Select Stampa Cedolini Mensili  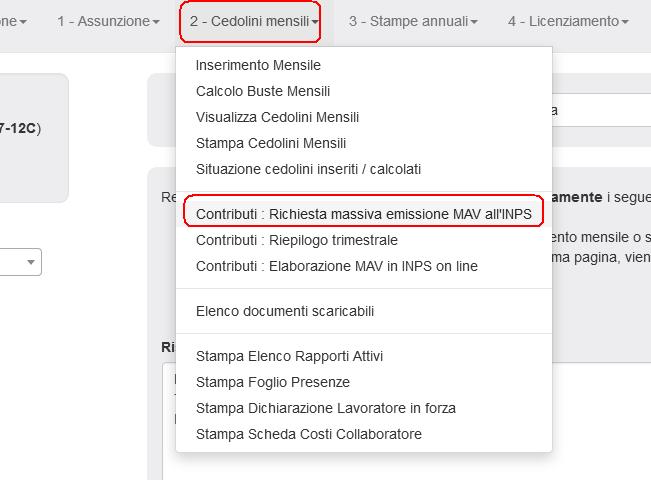(x=271, y=143)
